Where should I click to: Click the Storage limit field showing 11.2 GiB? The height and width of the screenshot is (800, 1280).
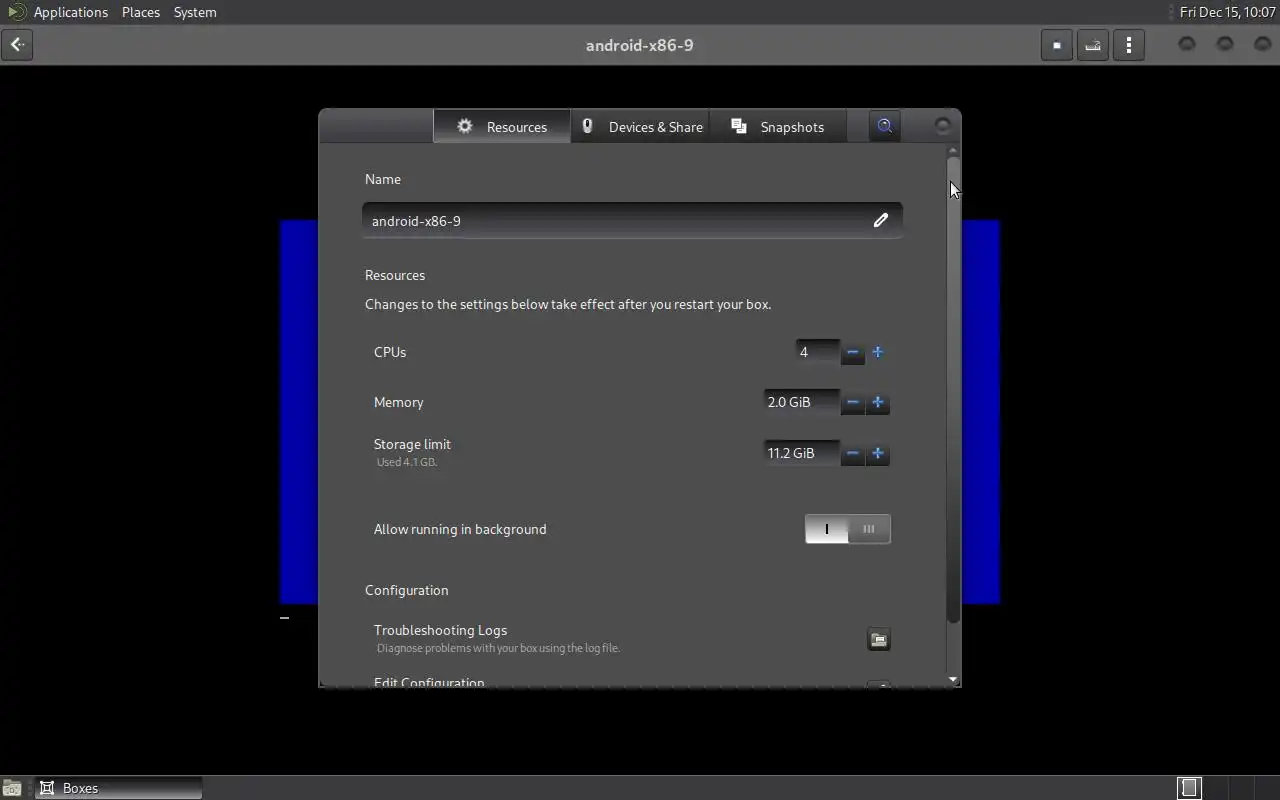coord(802,453)
